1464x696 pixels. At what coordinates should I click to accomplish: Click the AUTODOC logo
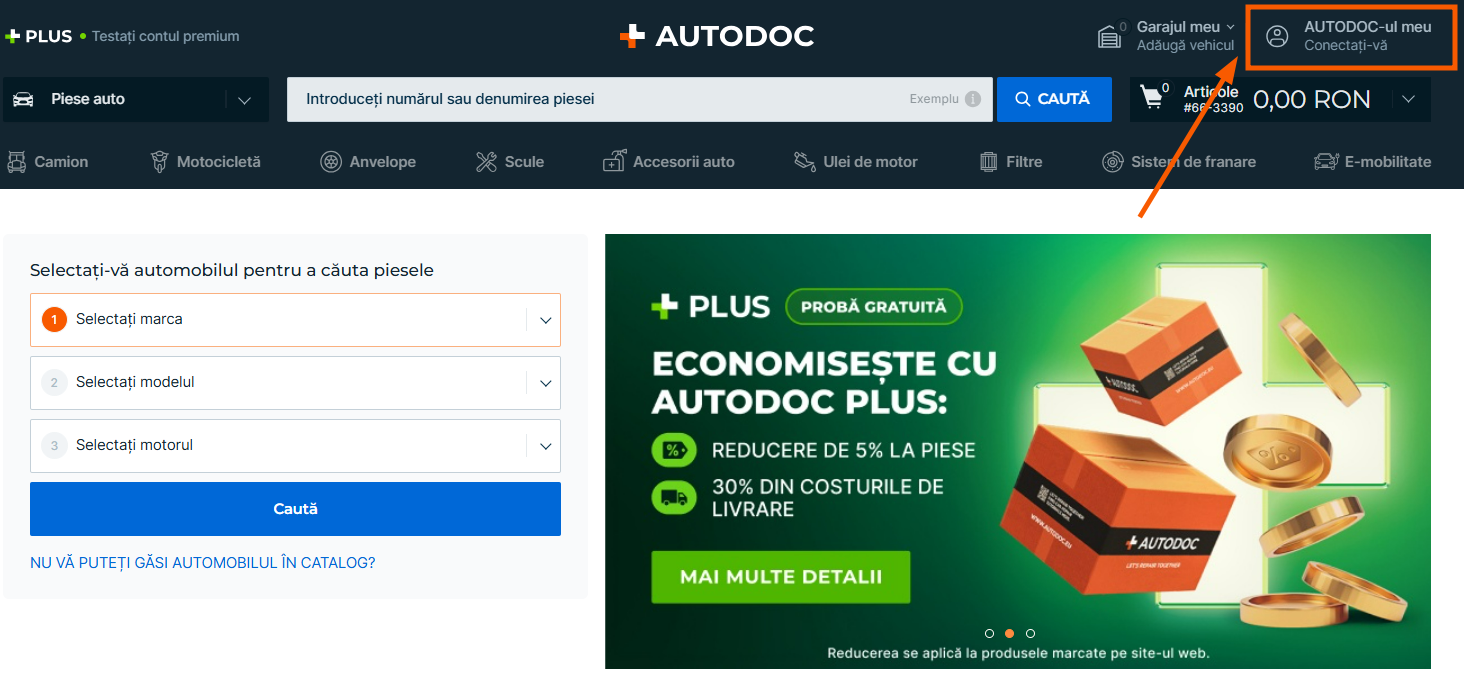click(x=717, y=37)
